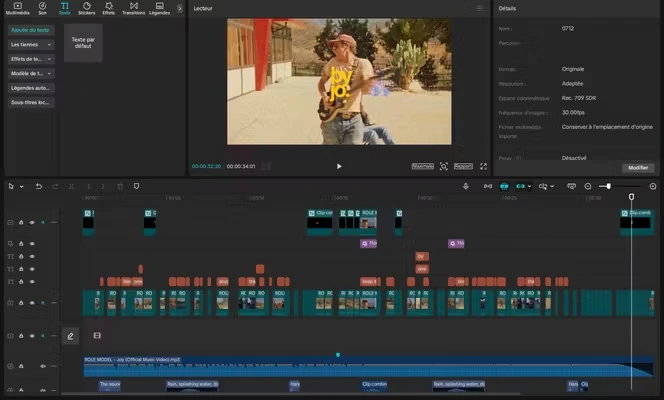Select the ROLE MODEL - Joy mp3 audio clip
Viewport: 664px width, 400px height.
tap(368, 367)
